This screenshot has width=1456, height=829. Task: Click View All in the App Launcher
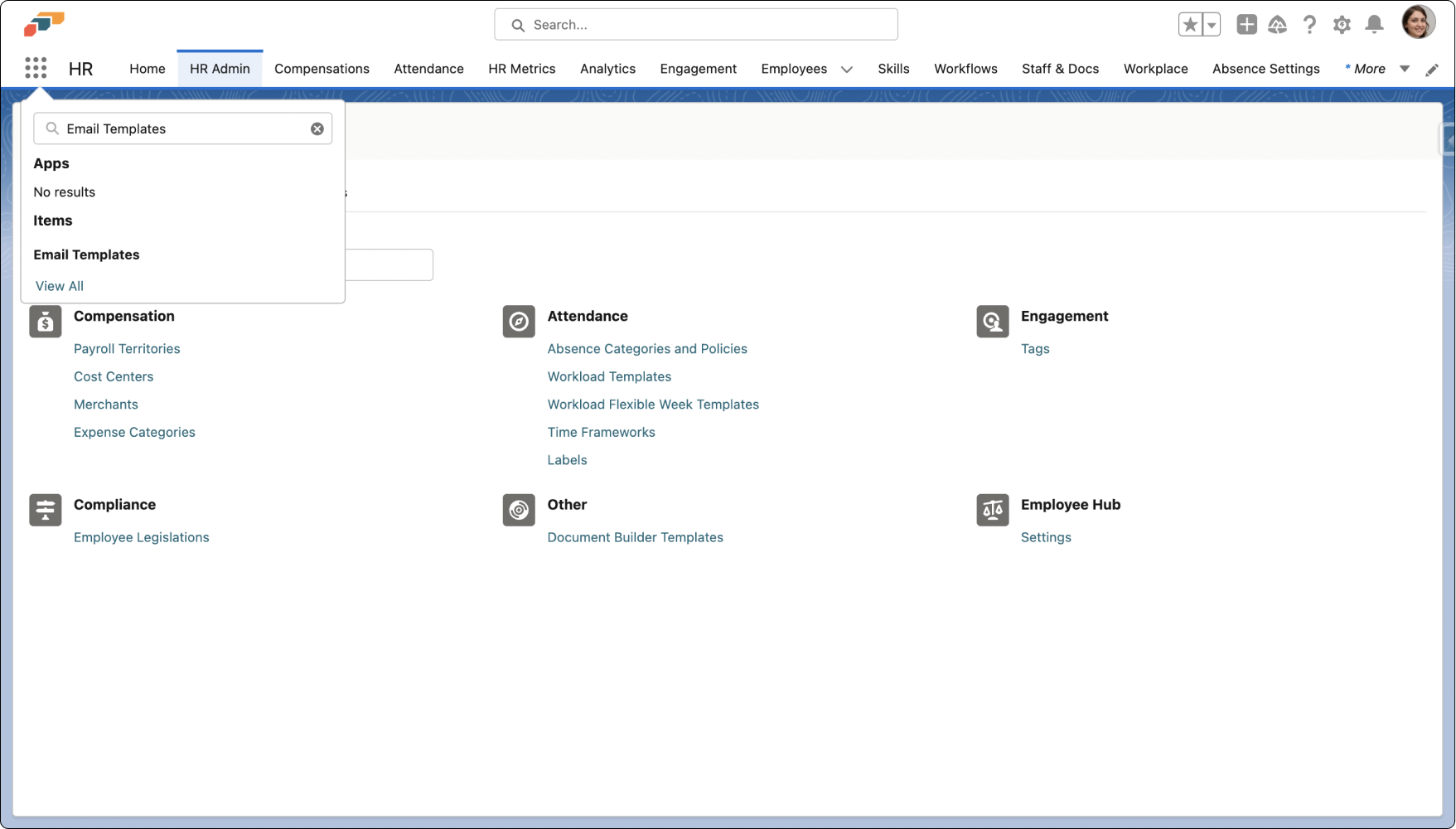point(60,286)
